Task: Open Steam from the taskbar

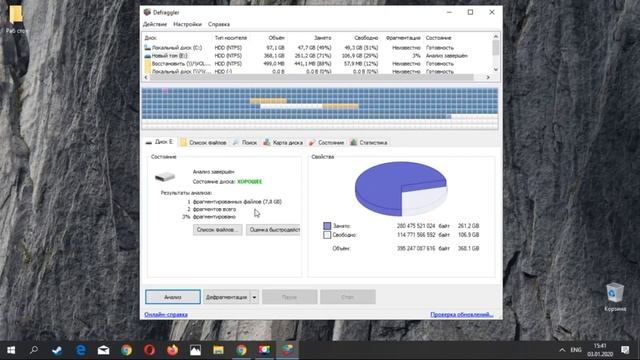Action: (x=57, y=350)
